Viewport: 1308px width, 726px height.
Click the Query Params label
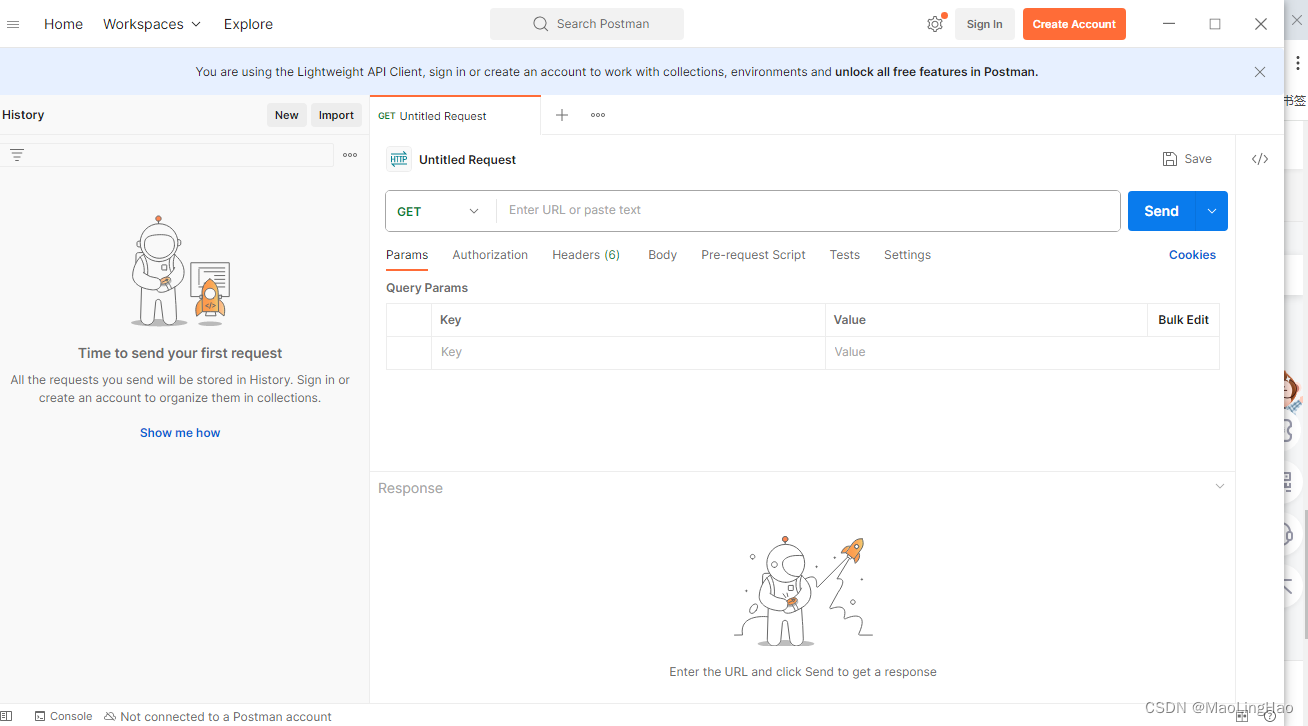(427, 288)
